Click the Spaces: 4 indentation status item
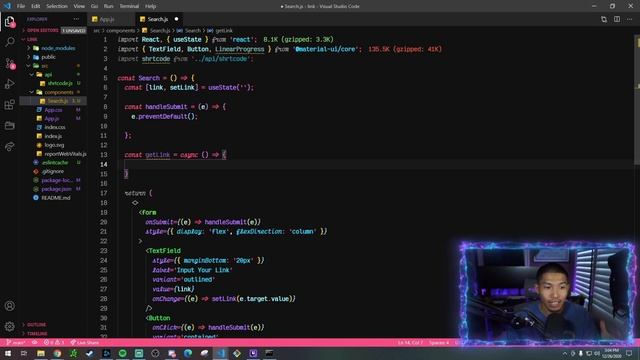The image size is (640, 360). (439, 342)
